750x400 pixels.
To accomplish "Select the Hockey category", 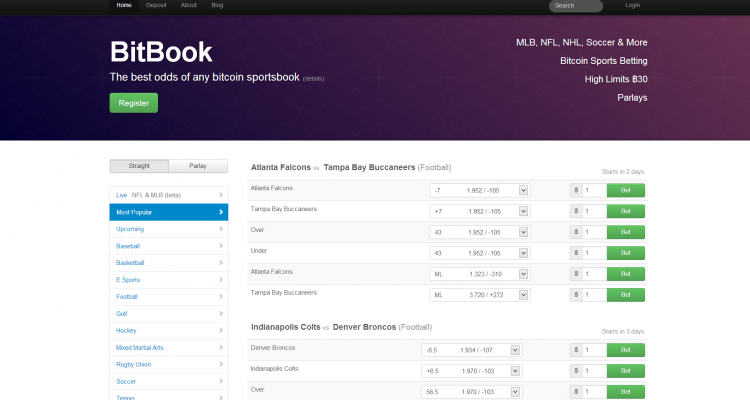I will [x=169, y=331].
